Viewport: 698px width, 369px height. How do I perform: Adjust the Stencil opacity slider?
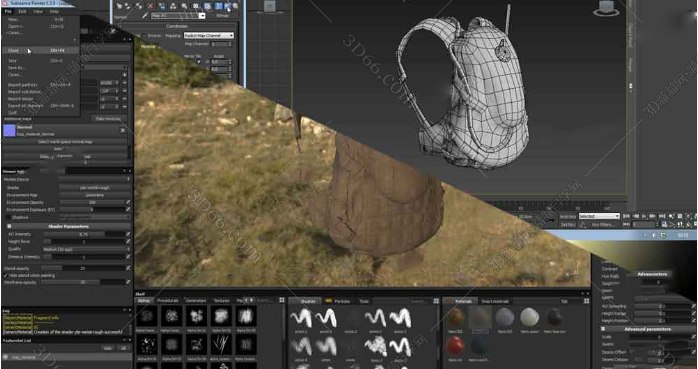point(83,268)
